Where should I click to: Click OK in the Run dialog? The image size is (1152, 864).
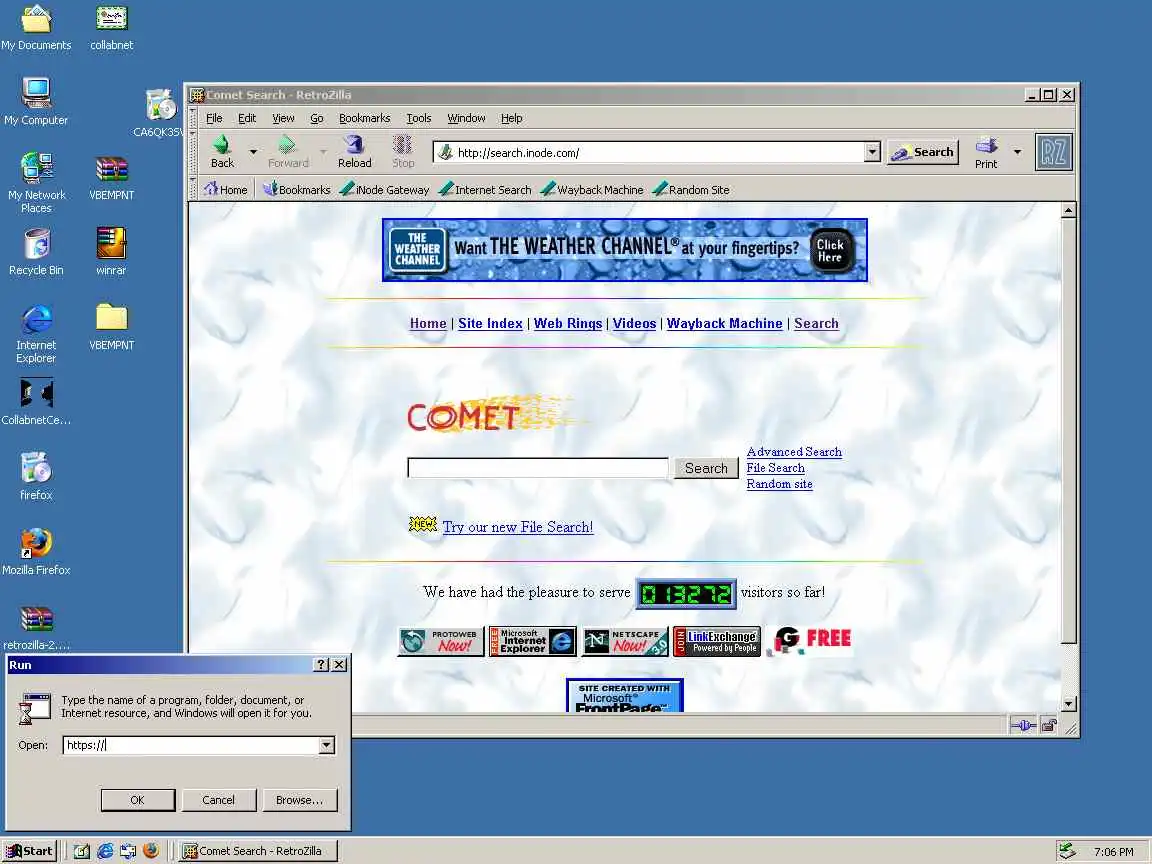point(137,800)
